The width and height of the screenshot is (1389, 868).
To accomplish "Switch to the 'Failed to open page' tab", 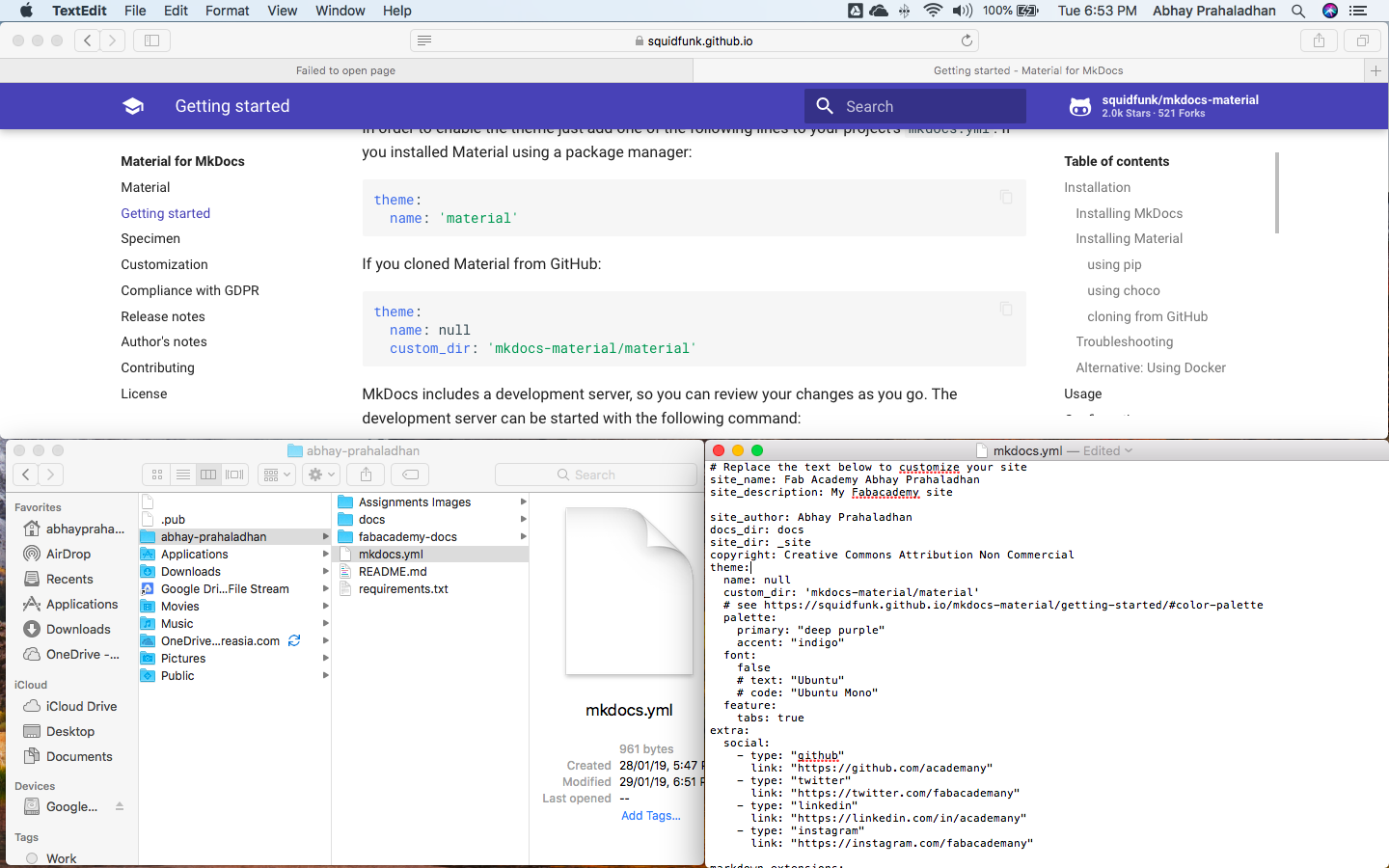I will (346, 70).
